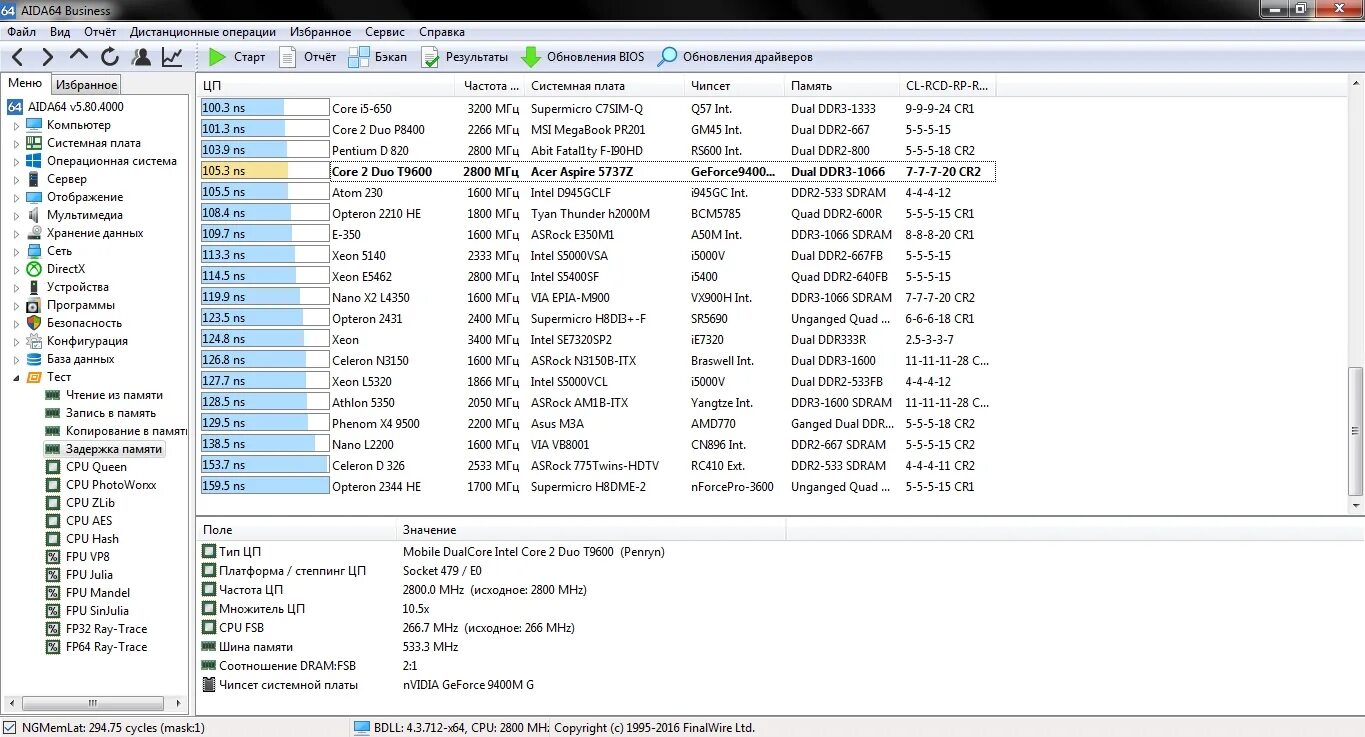The width and height of the screenshot is (1365, 737).
Task: Expand the Хранение данных tree node
Action: [x=16, y=234]
